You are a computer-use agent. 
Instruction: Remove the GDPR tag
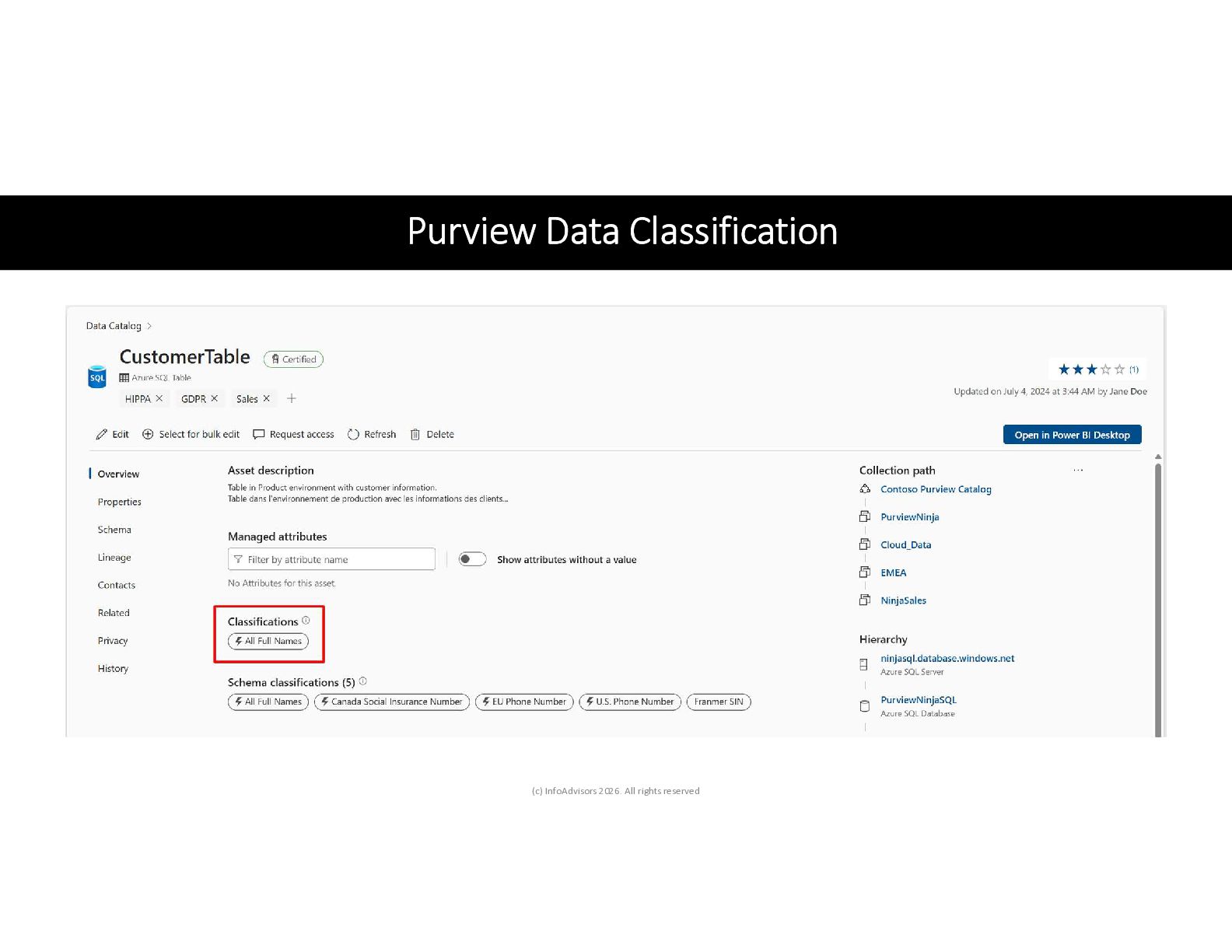215,398
